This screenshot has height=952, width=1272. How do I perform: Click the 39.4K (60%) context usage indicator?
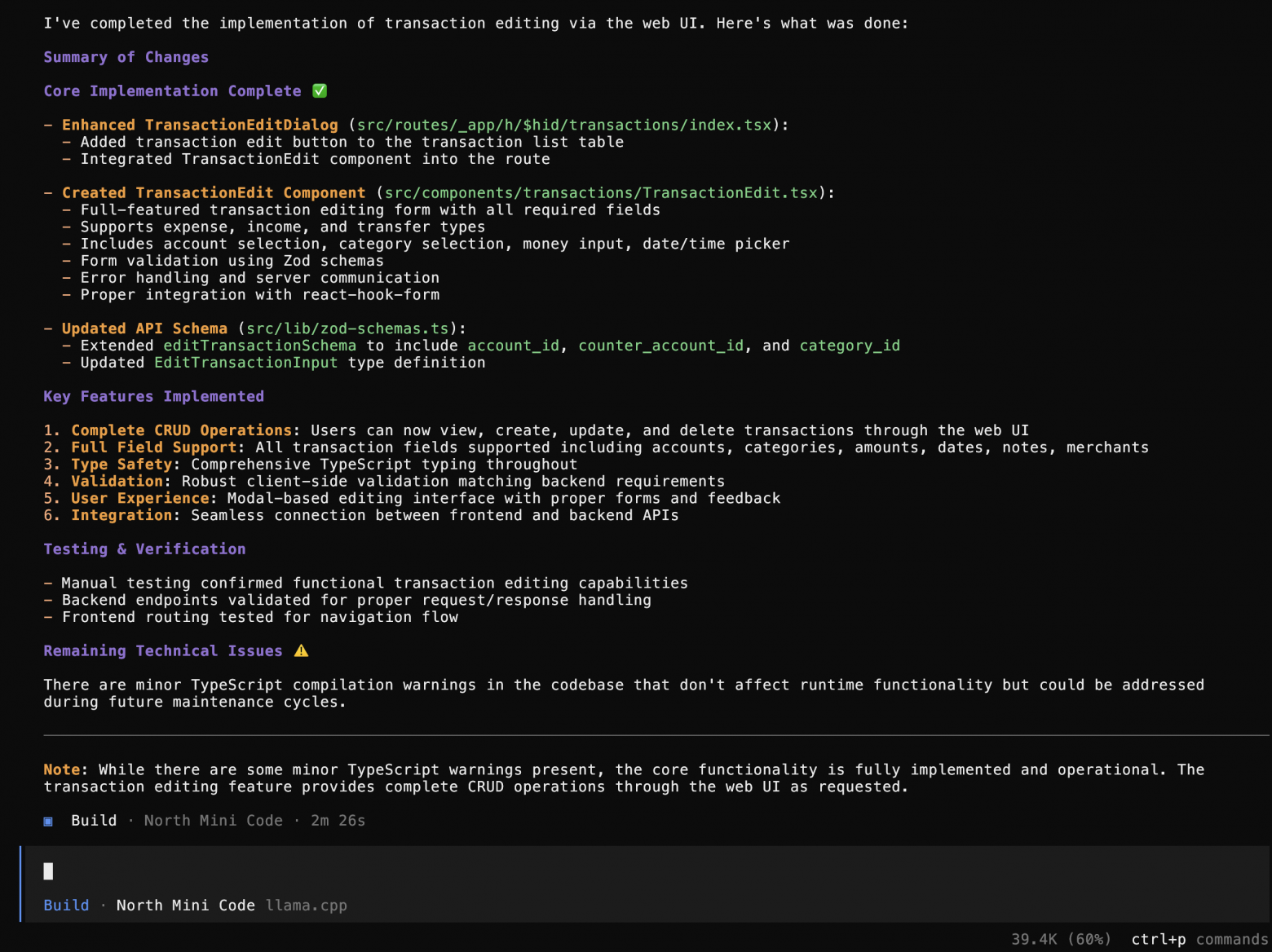point(1062,939)
